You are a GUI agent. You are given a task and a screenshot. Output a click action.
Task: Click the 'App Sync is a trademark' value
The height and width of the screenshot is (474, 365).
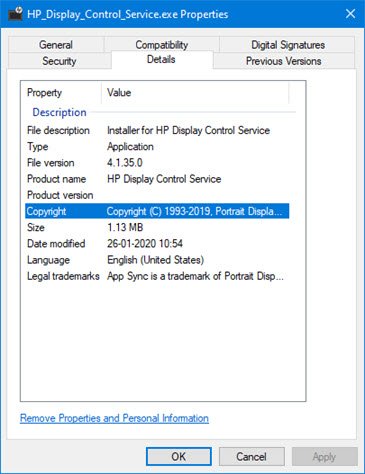coord(195,276)
